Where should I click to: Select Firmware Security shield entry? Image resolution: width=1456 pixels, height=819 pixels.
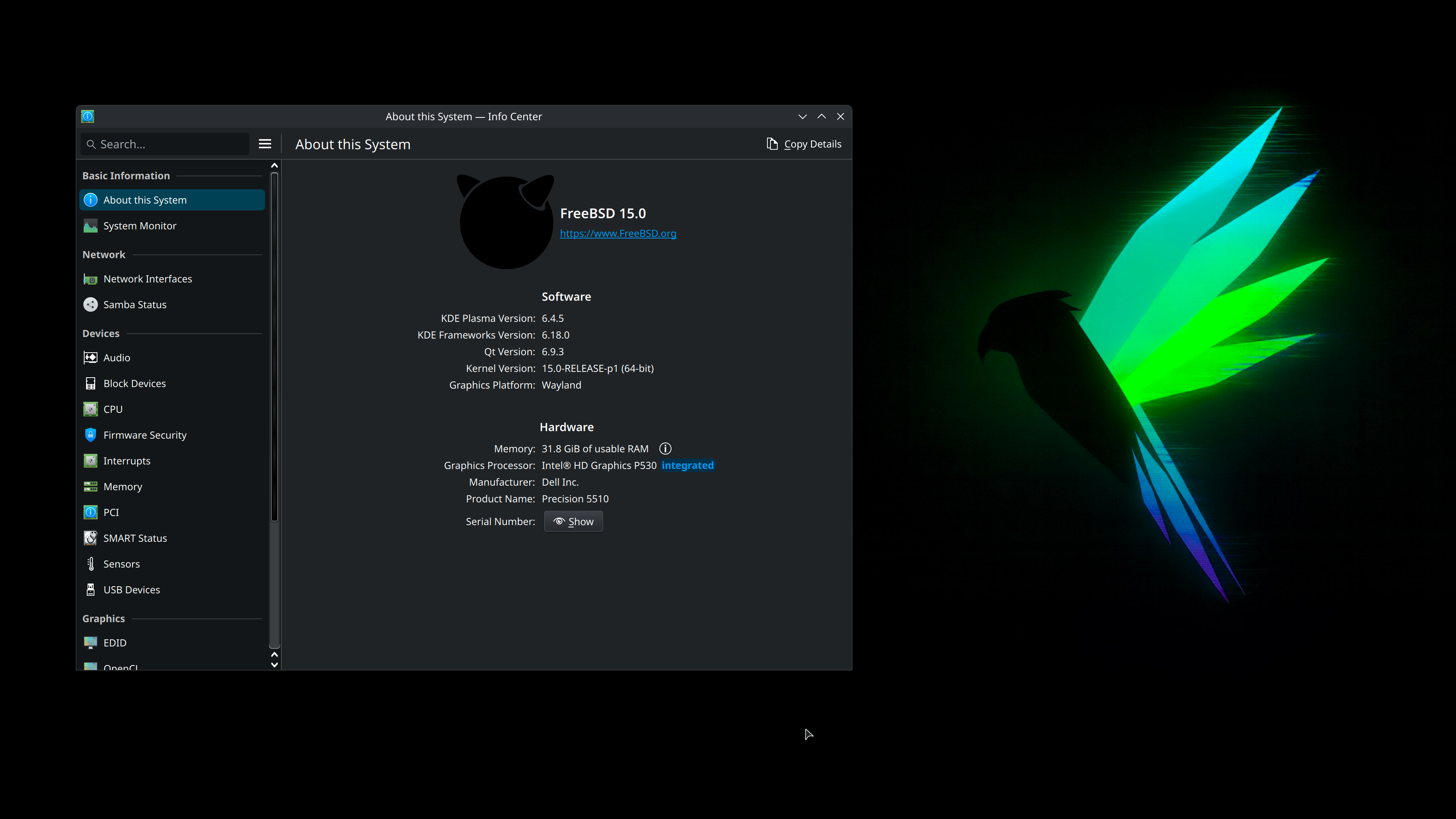tap(145, 435)
